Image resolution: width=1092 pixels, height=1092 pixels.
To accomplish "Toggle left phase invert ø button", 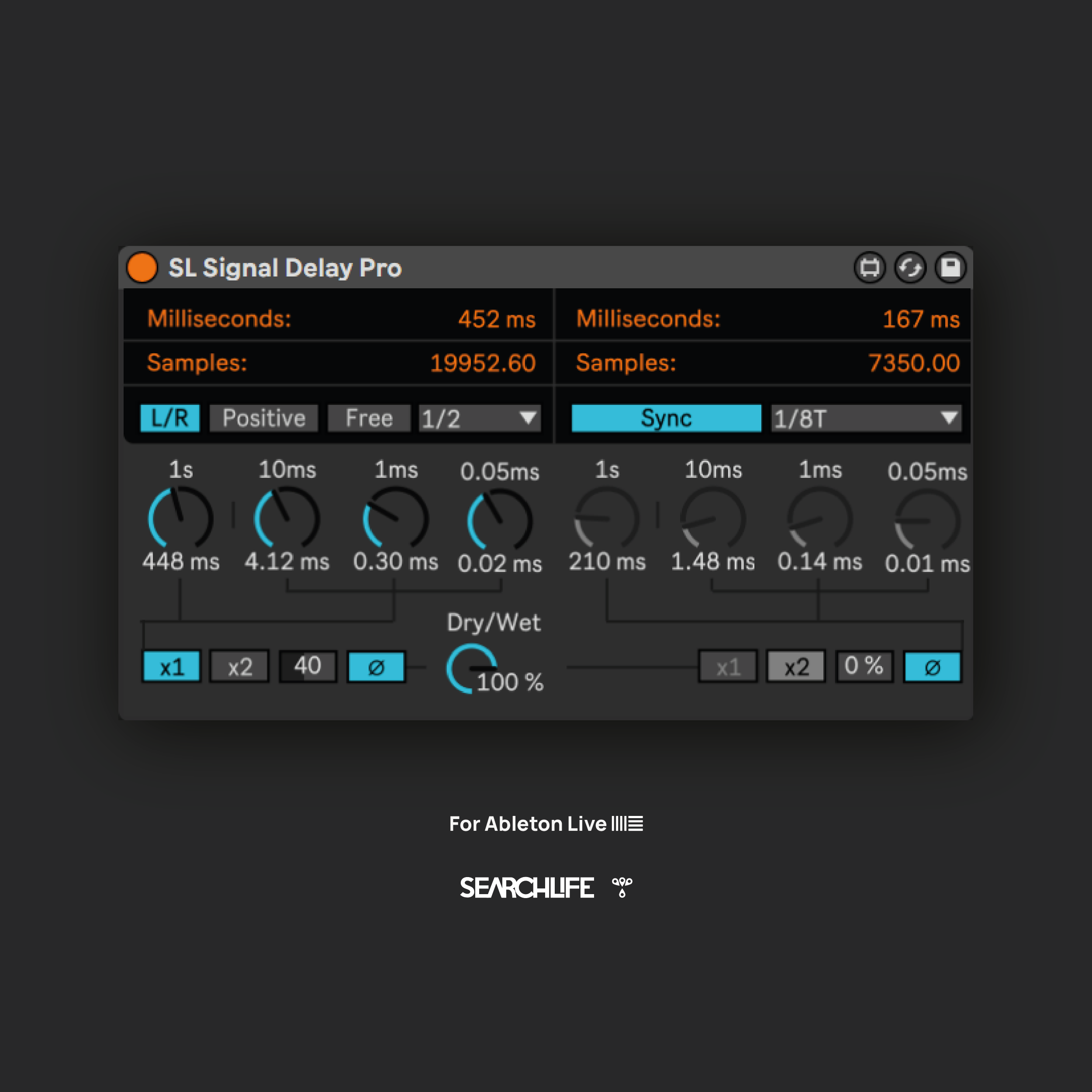I will coord(376,667).
